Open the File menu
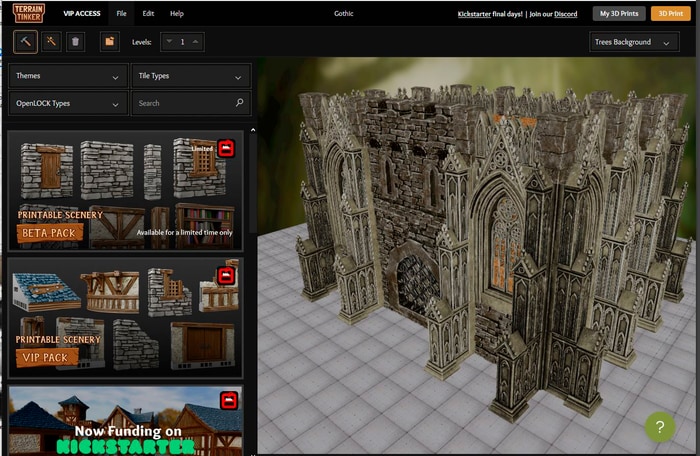 coord(121,14)
